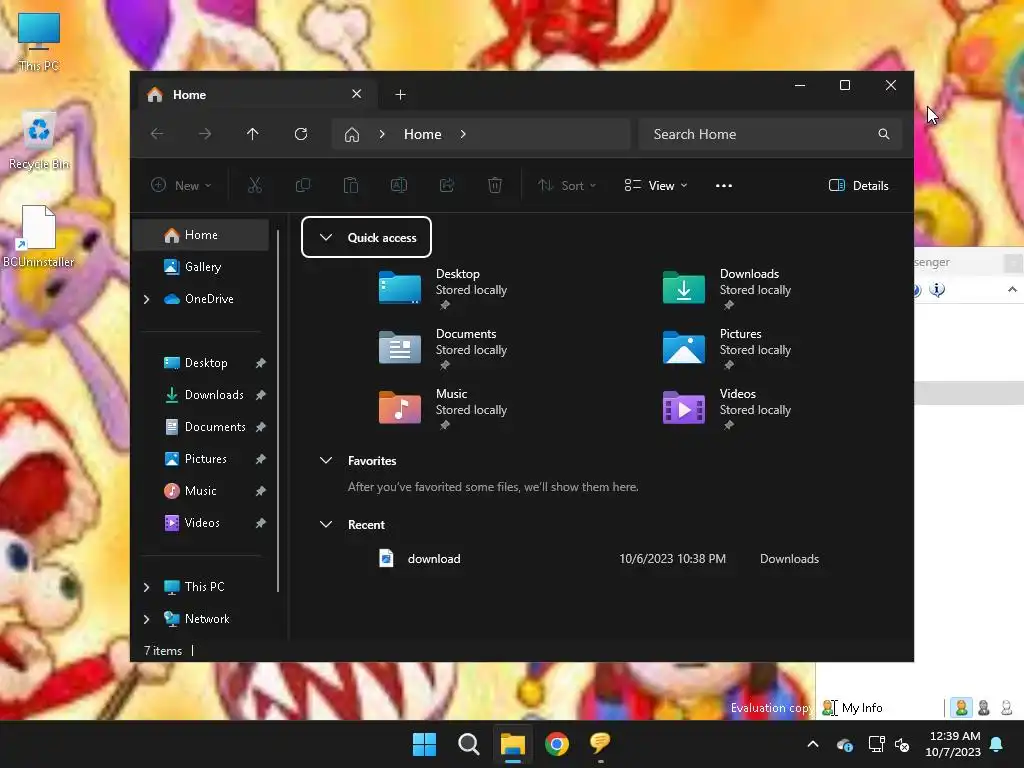Click chevron after Home in address bar
1024x768 pixels.
click(x=463, y=134)
